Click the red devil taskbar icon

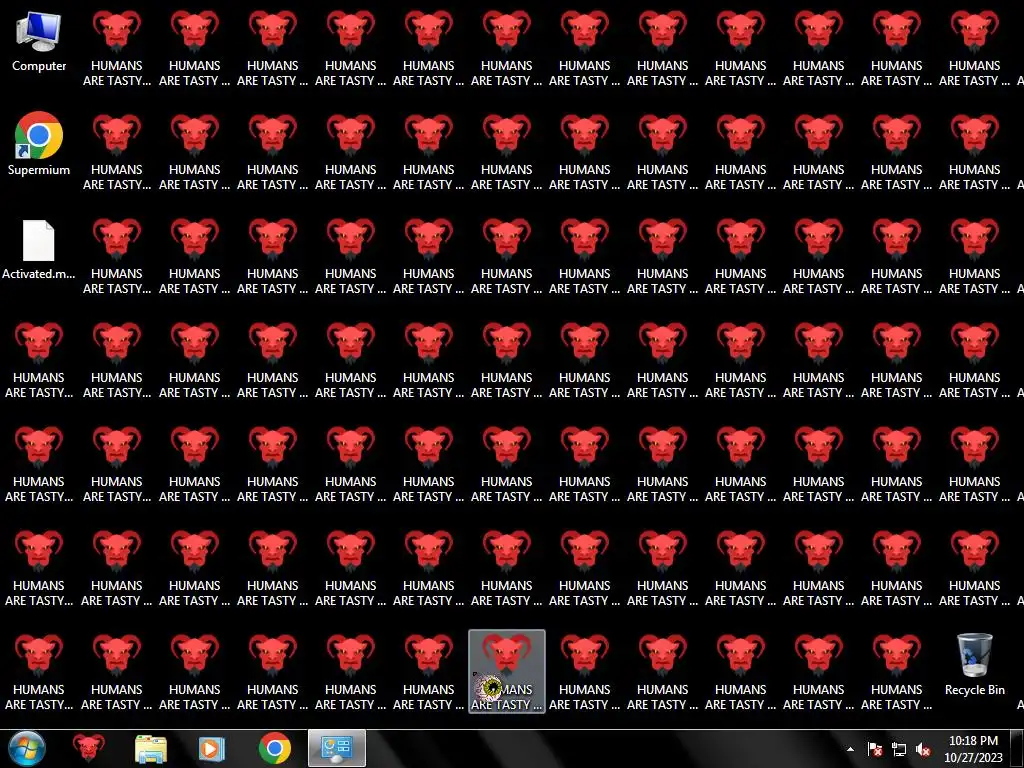88,748
